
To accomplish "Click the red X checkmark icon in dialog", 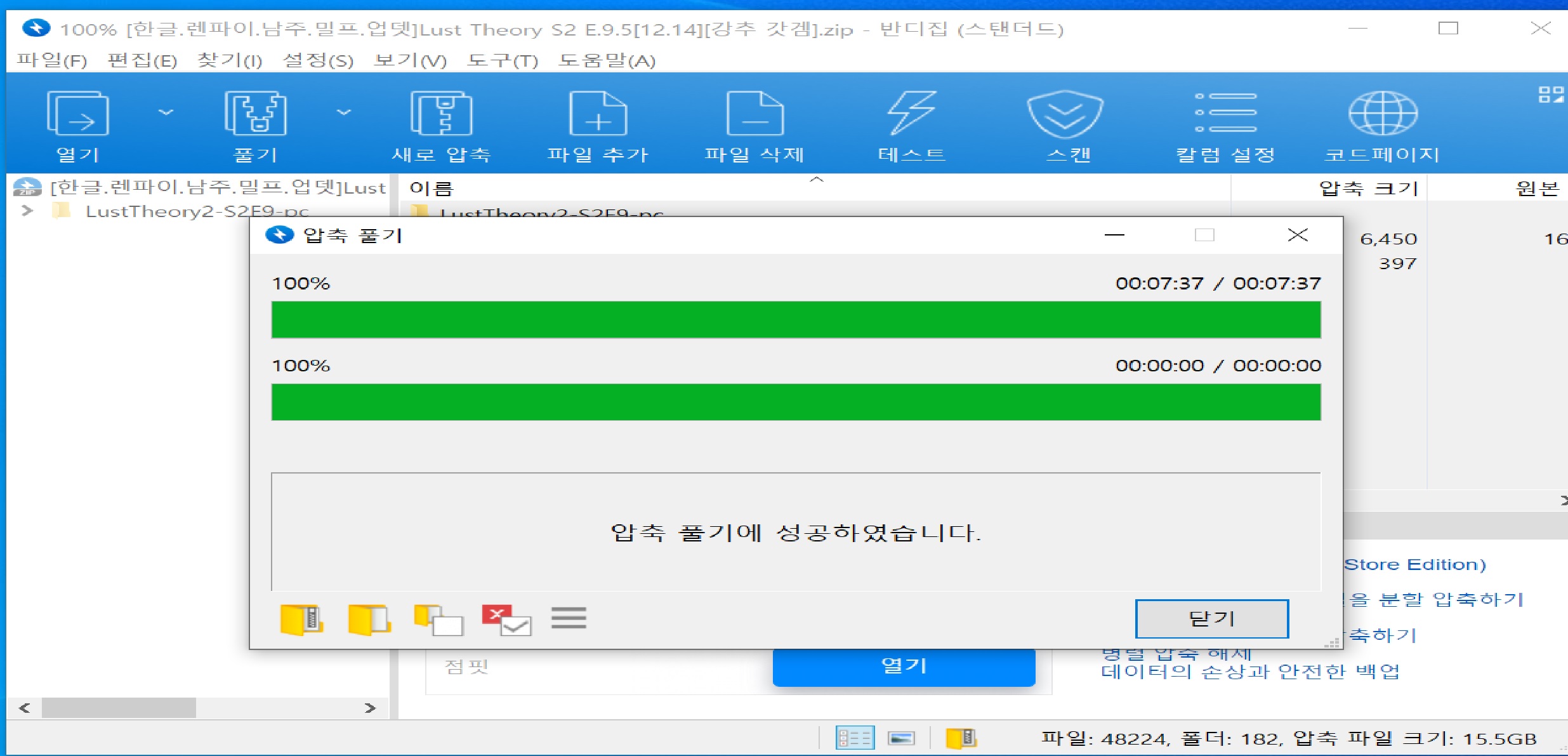I will pyautogui.click(x=506, y=620).
